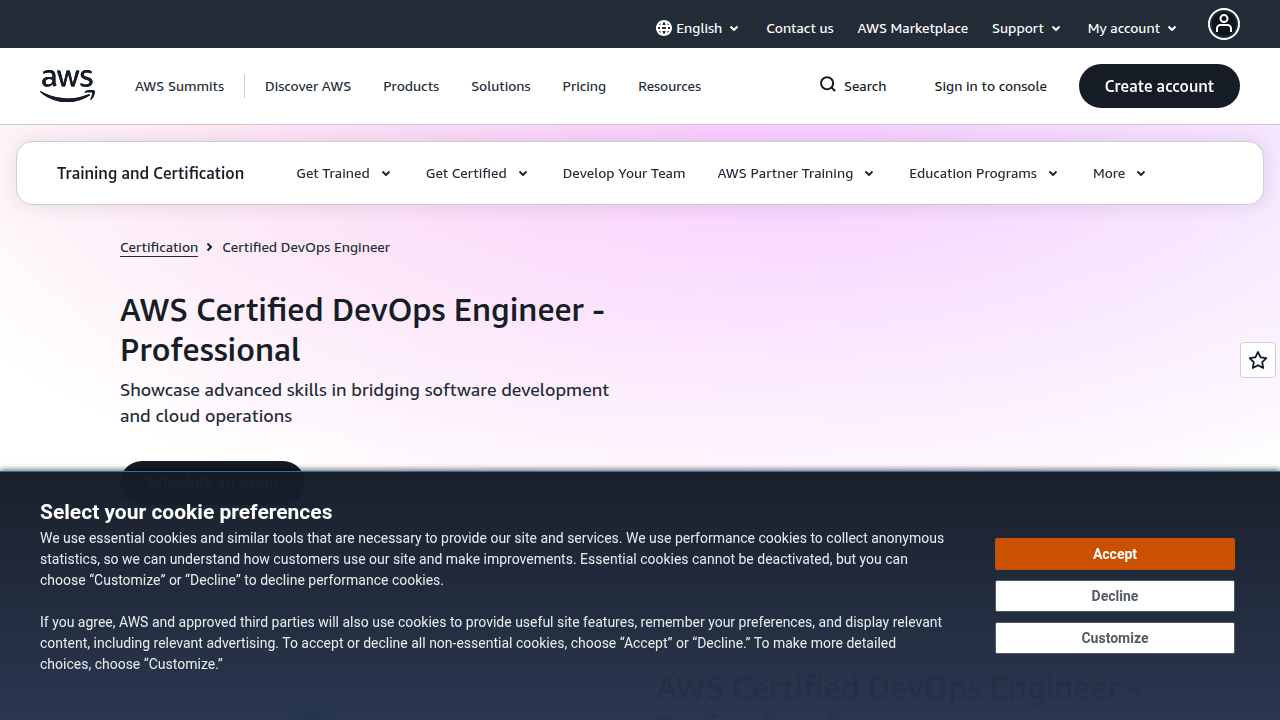Expand the Support dropdown
Viewport: 1280px width, 720px height.
[1027, 28]
